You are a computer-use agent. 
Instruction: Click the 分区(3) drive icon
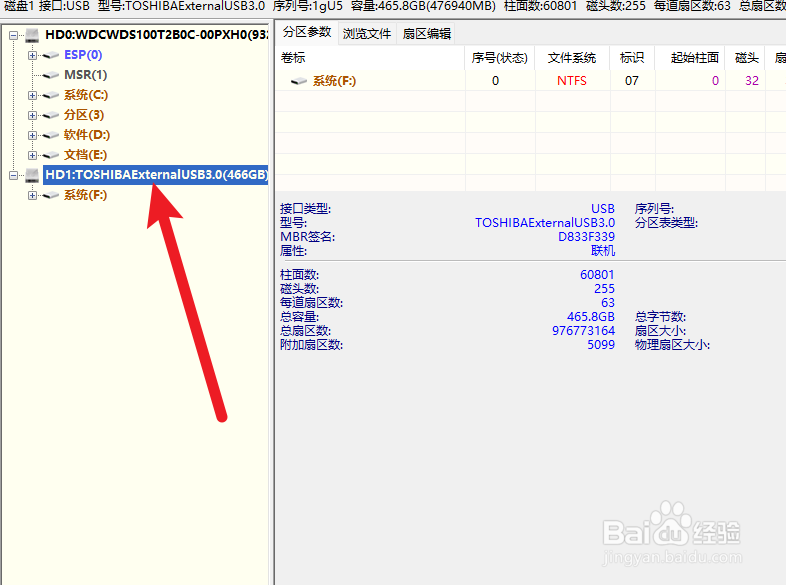pyautogui.click(x=51, y=115)
